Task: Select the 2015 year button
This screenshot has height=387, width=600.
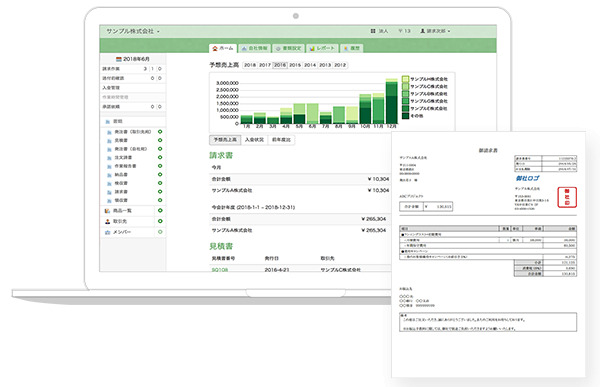Action: [295, 65]
